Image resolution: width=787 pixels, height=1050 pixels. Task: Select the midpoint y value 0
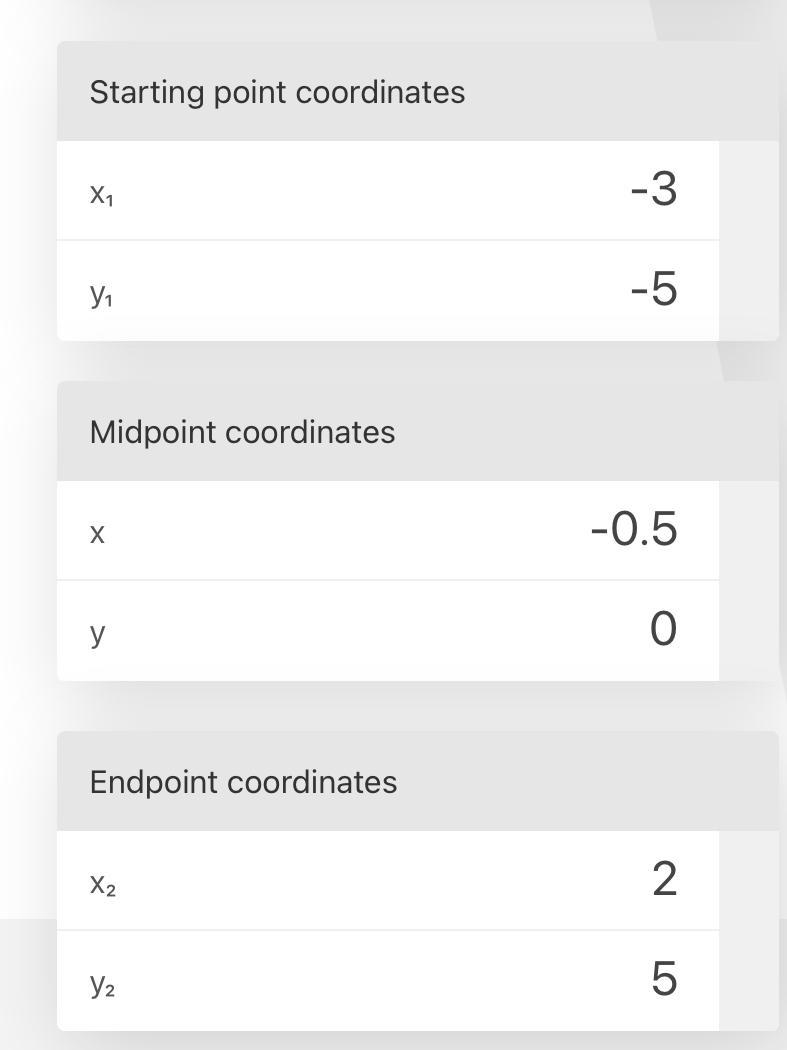coord(663,630)
